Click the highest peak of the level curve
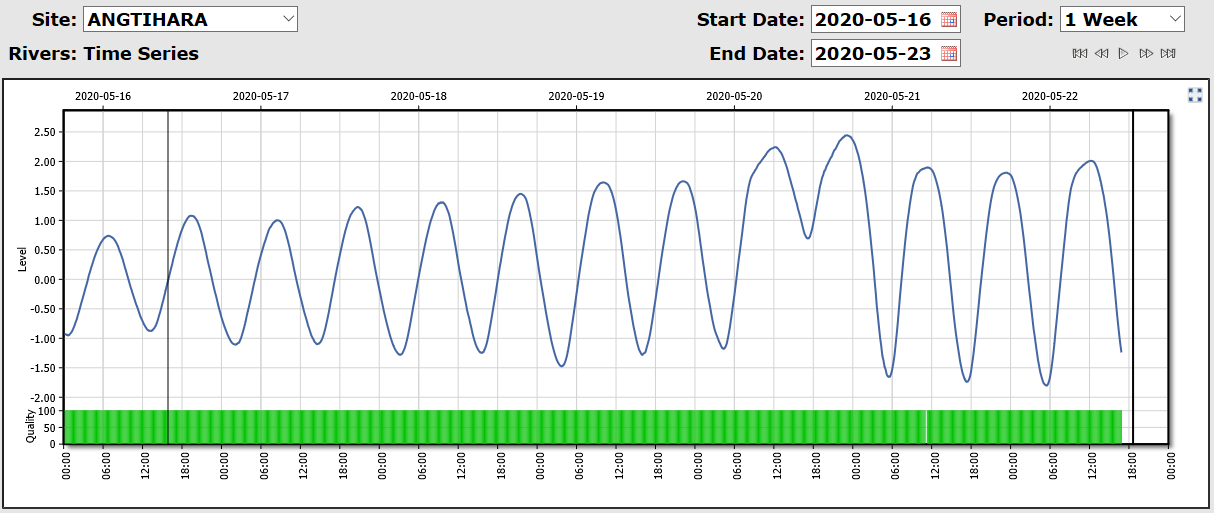Image resolution: width=1214 pixels, height=513 pixels. 847,136
